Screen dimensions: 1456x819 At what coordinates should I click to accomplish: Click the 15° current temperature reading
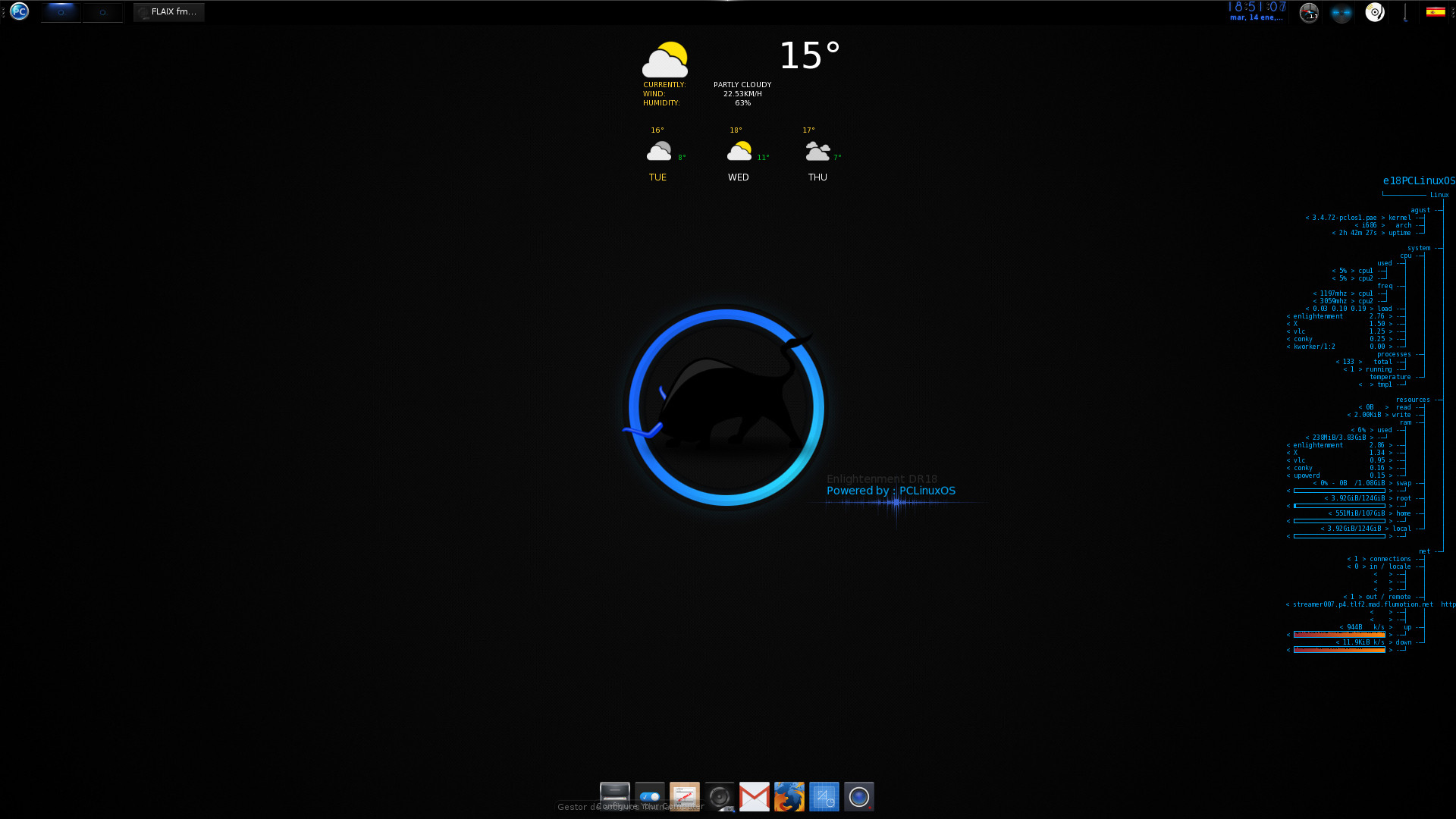[x=809, y=55]
